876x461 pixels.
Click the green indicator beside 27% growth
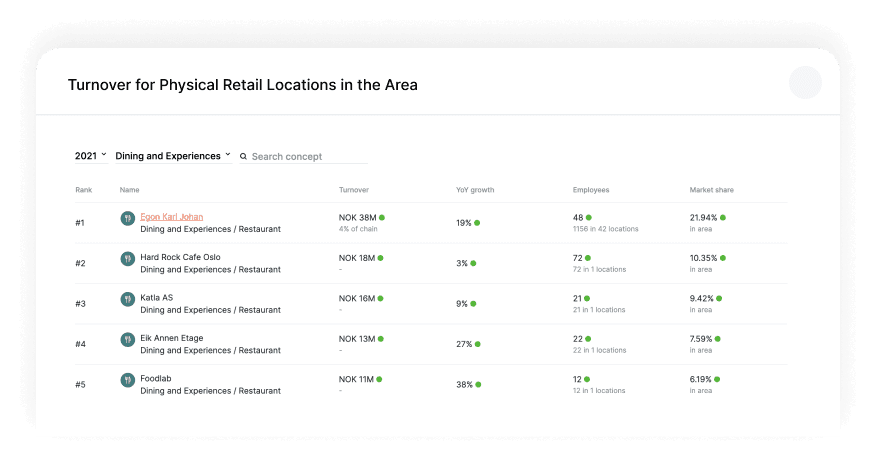click(x=478, y=344)
